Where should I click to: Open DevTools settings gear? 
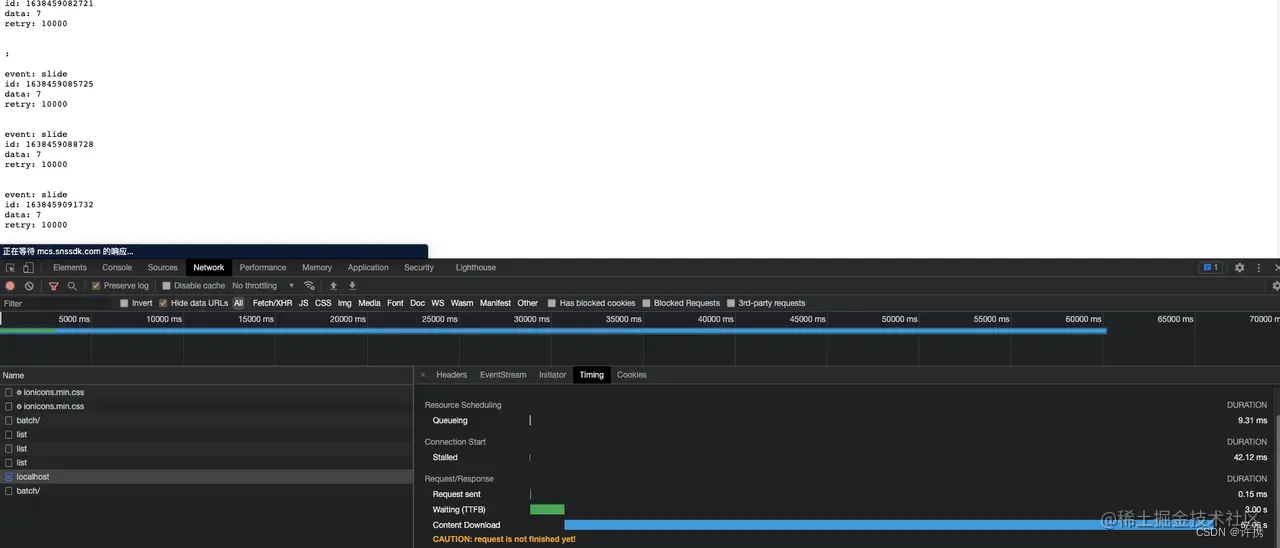pyautogui.click(x=1239, y=268)
